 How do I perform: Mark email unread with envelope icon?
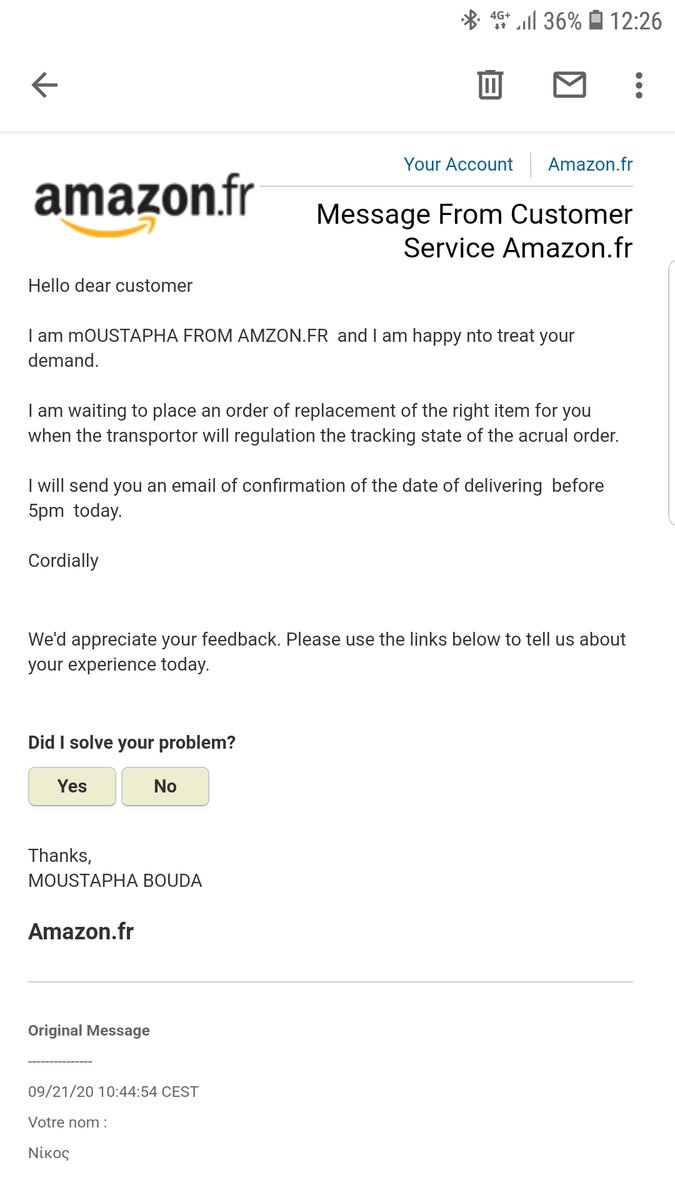tap(569, 85)
